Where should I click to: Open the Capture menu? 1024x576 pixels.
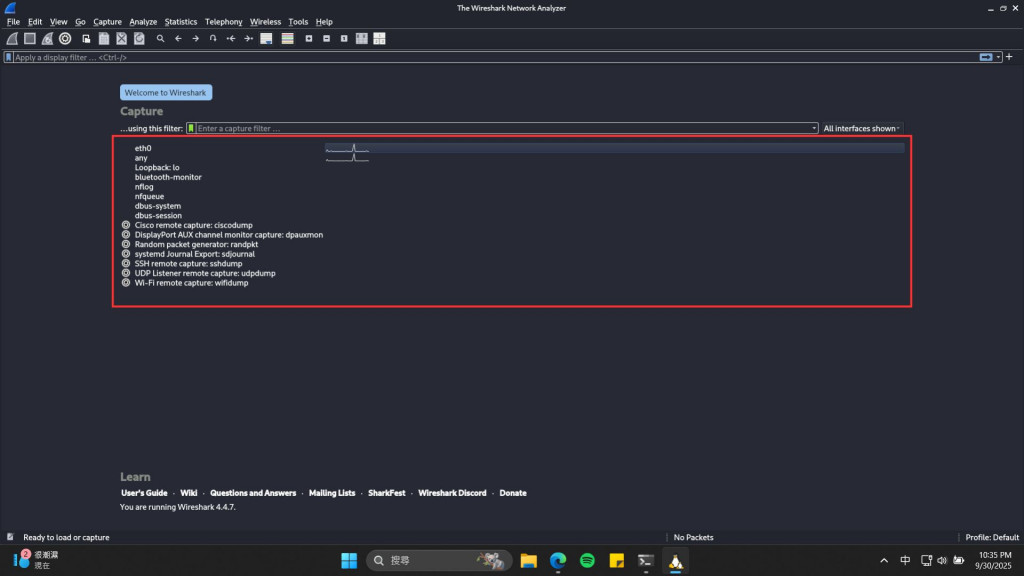point(107,22)
